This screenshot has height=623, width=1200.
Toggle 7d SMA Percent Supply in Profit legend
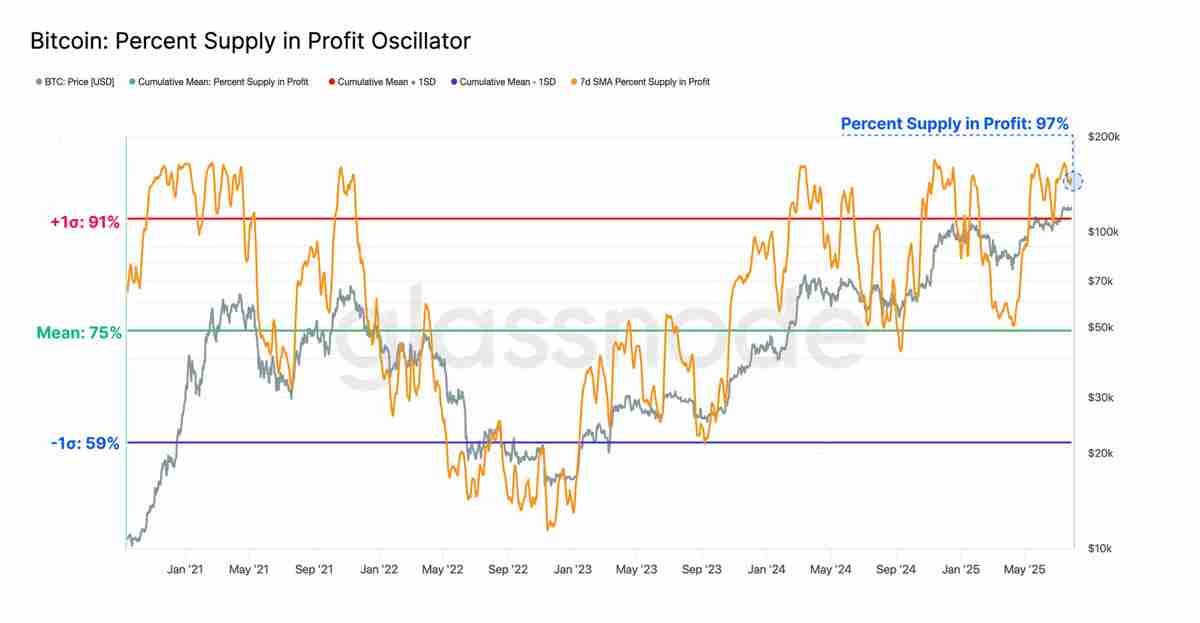pos(639,82)
